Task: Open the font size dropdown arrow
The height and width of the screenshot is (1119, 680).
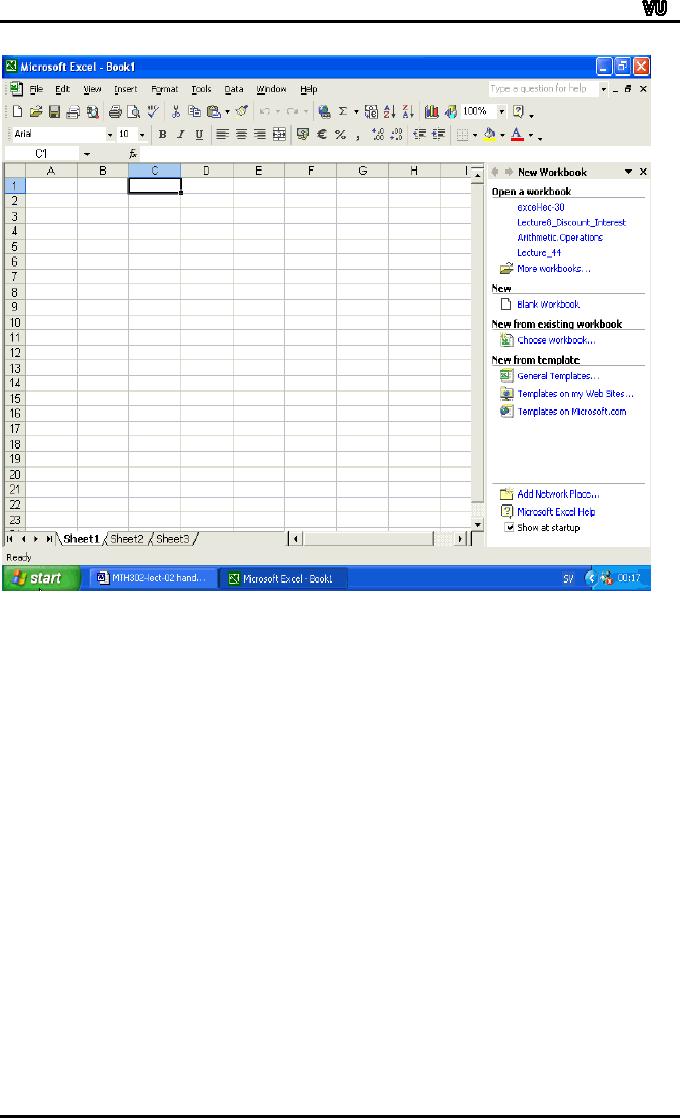Action: point(142,134)
